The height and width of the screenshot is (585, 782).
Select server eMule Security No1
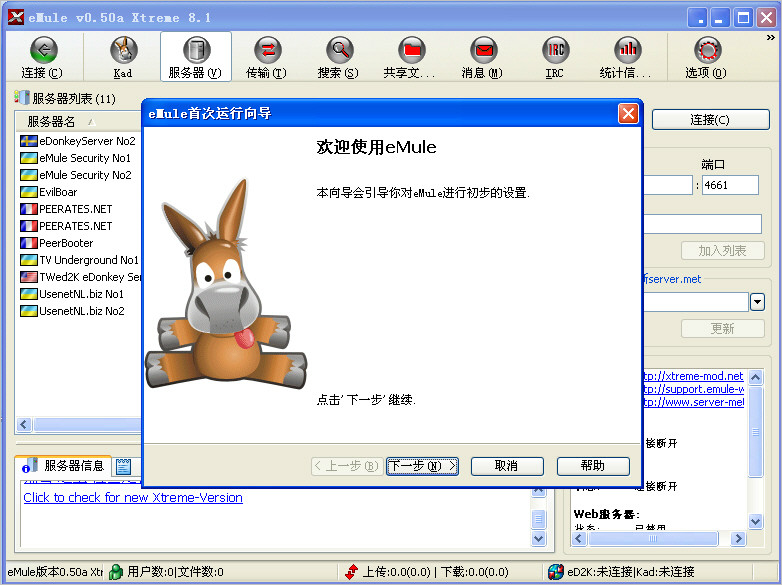pos(85,158)
